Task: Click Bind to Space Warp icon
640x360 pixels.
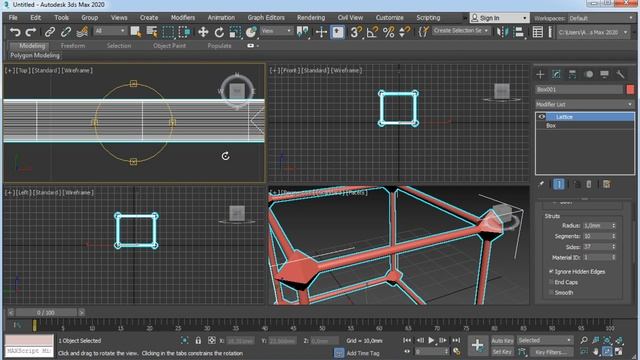Action: click(82, 32)
